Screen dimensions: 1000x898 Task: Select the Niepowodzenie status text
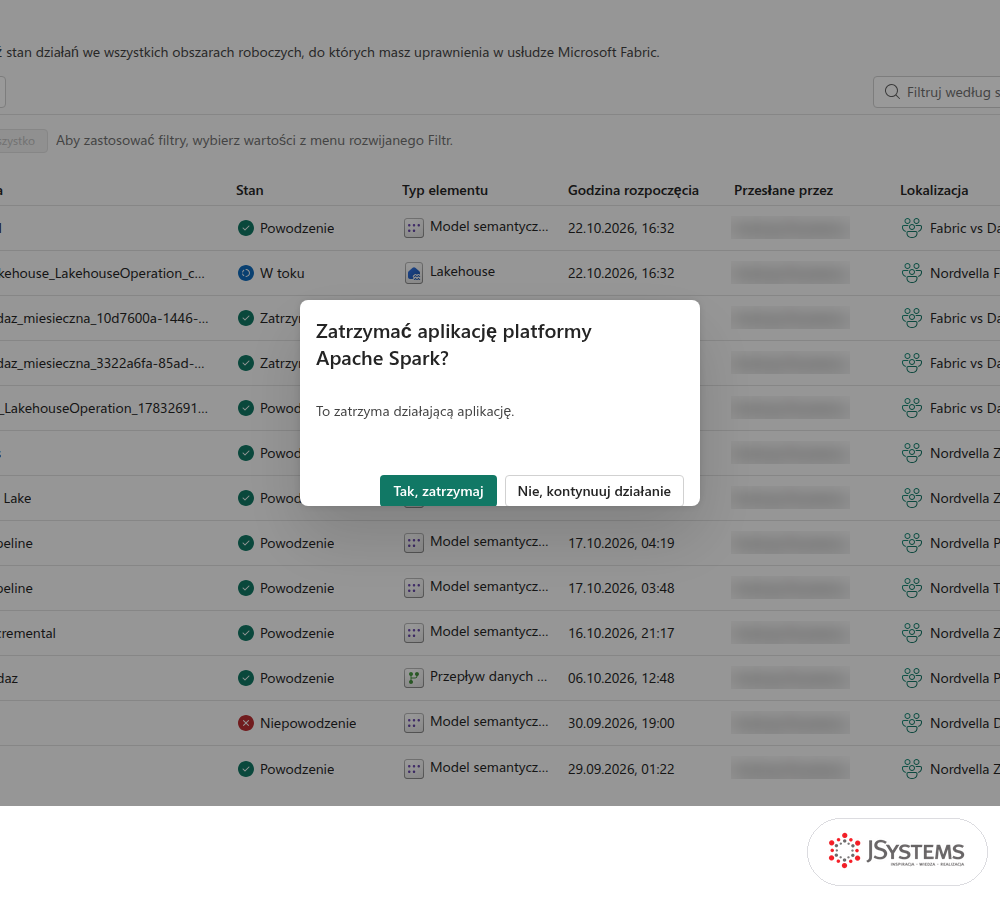pos(308,723)
